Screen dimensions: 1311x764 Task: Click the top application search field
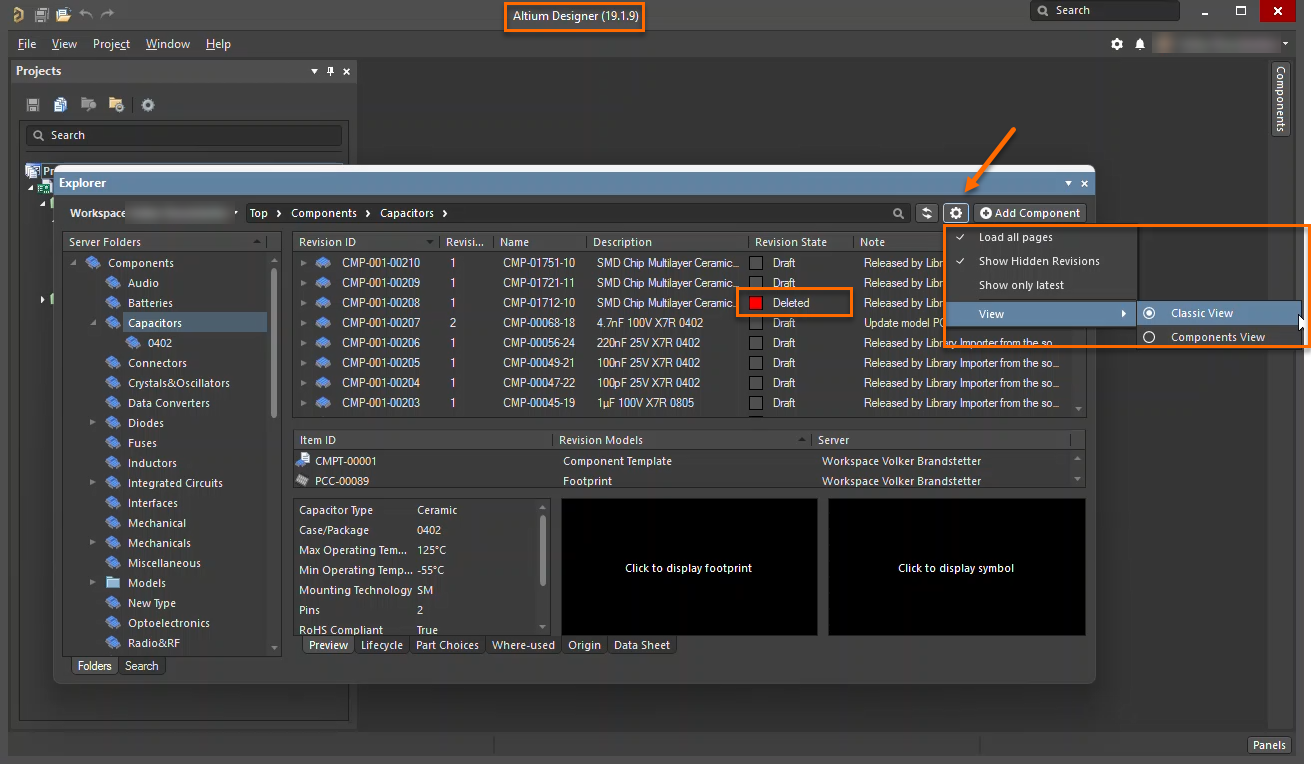pos(1105,11)
